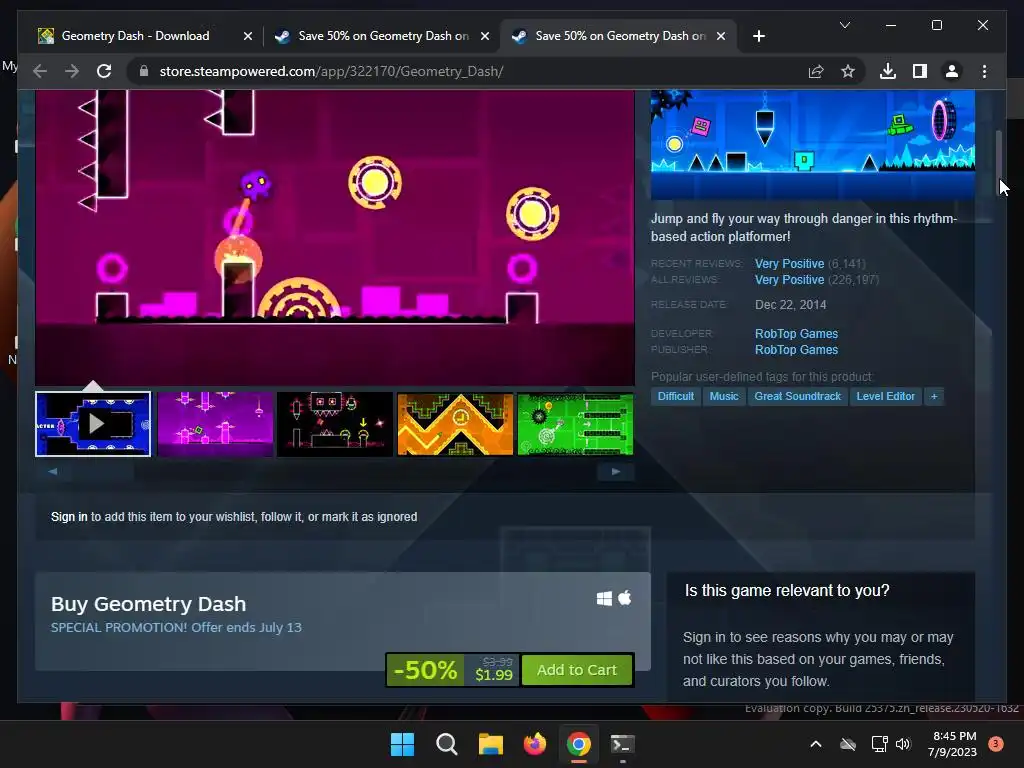The height and width of the screenshot is (768, 1024).
Task: Bookmark this page with the star icon
Action: (x=848, y=71)
